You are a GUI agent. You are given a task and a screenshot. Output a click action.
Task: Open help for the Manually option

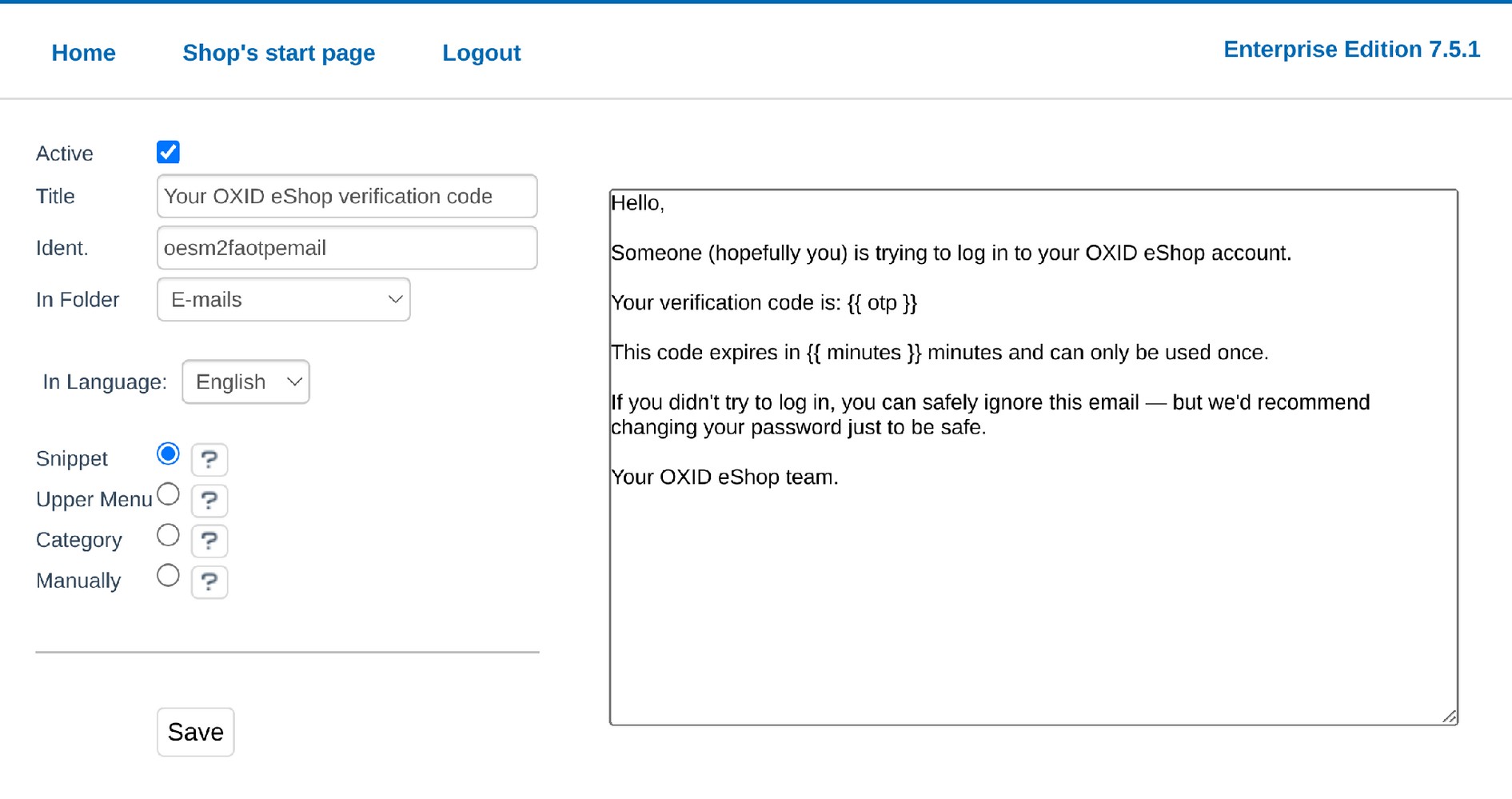(209, 581)
